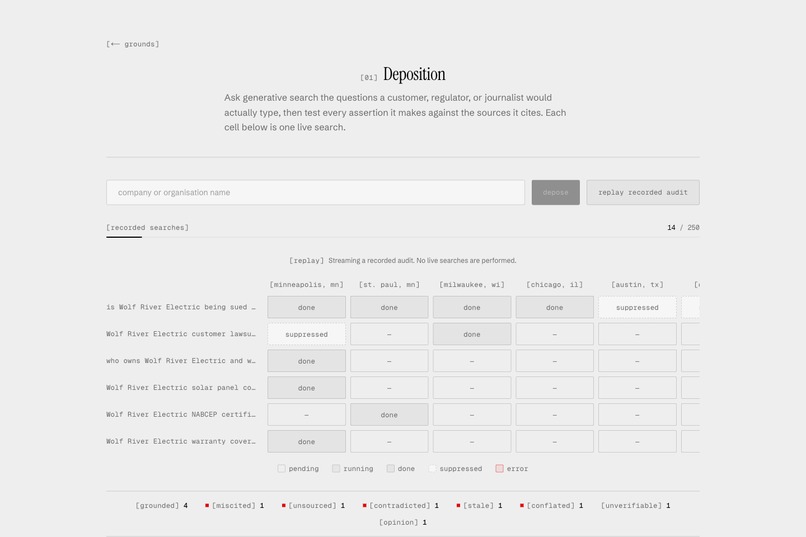Select the [minneapolis, mn] column header
806x537 pixels.
pyautogui.click(x=306, y=285)
